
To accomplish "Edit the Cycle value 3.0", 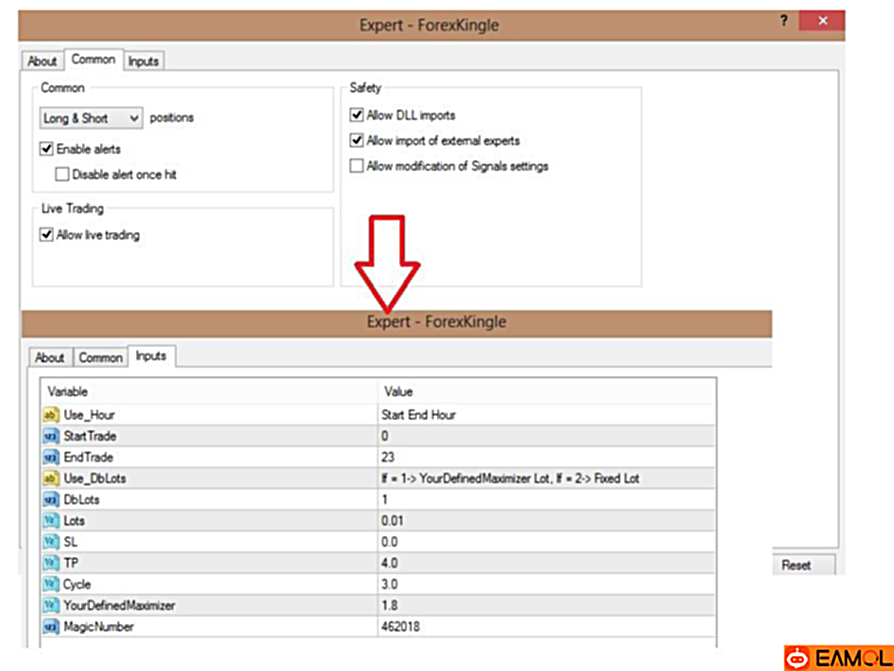I will point(546,584).
